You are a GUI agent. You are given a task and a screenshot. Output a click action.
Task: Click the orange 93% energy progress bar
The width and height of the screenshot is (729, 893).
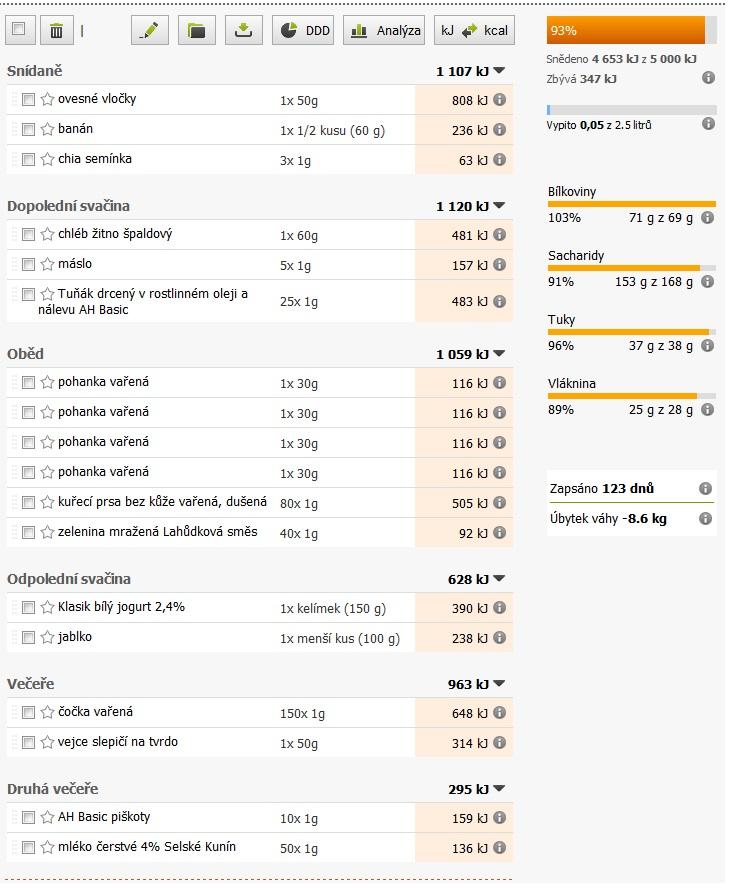click(626, 31)
